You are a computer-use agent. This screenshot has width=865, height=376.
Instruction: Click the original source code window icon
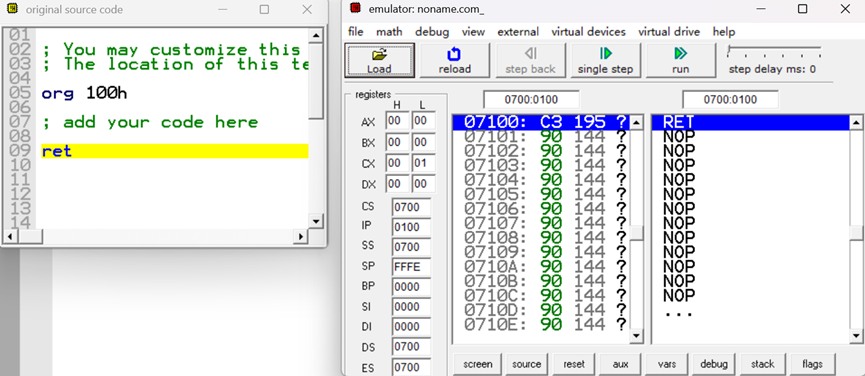pos(13,8)
